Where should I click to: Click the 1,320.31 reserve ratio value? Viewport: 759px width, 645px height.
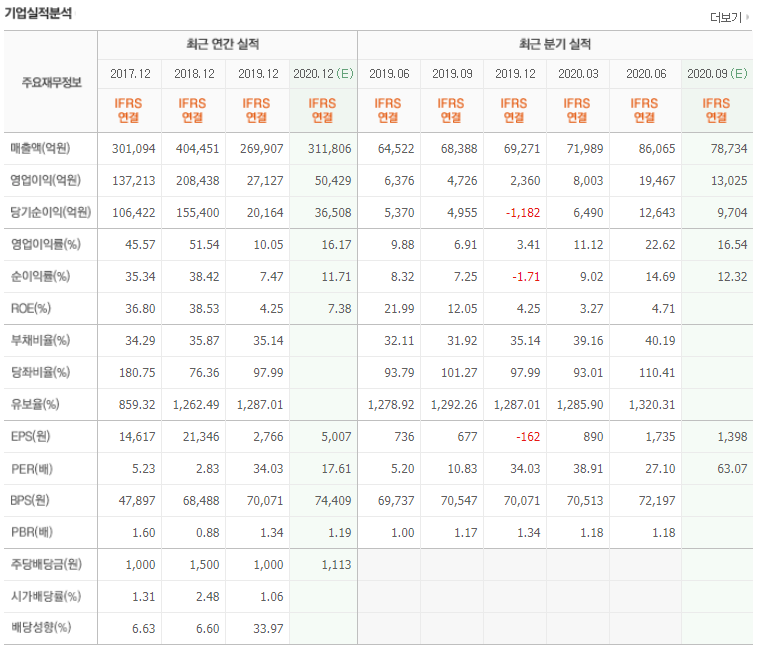(x=652, y=405)
